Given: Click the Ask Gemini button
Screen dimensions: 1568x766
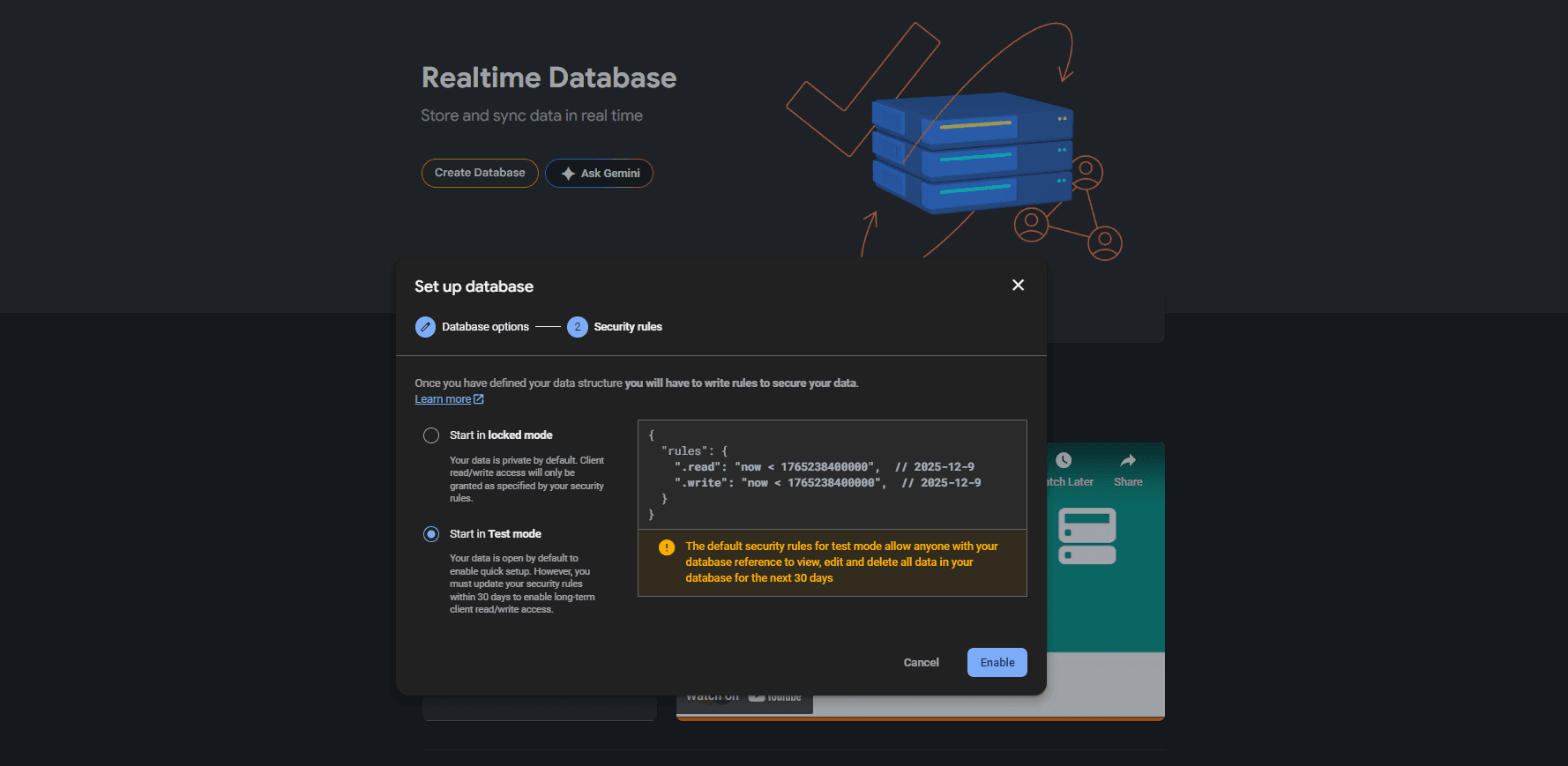Looking at the screenshot, I should point(599,173).
